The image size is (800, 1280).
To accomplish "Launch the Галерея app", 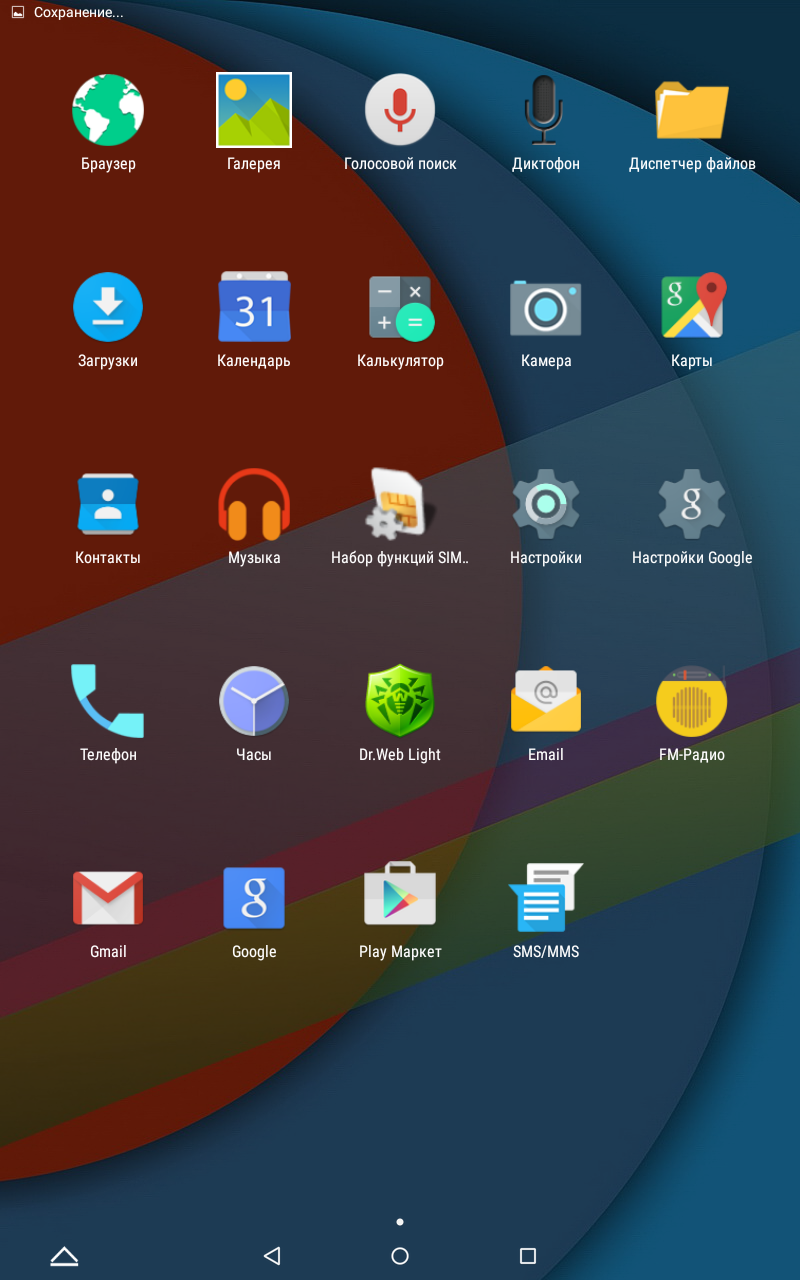I will point(254,111).
